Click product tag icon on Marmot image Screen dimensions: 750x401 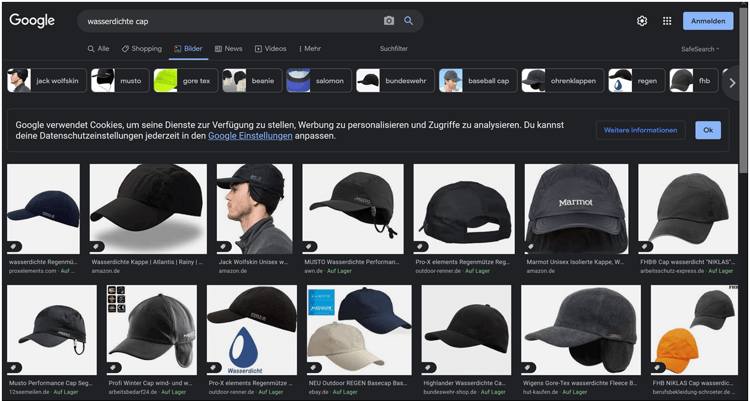pyautogui.click(x=531, y=247)
